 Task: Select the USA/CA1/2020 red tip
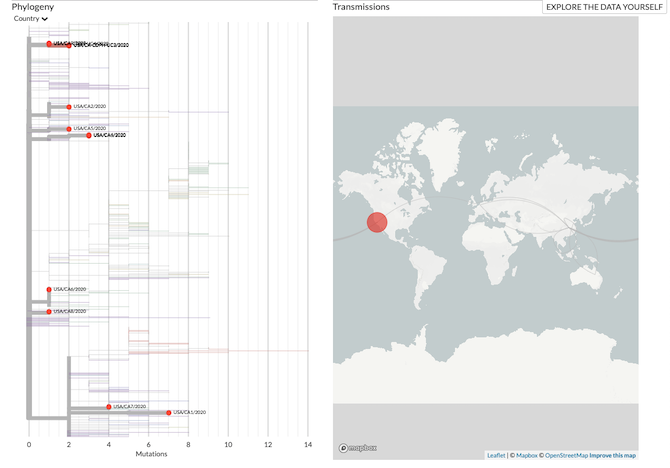pyautogui.click(x=168, y=413)
